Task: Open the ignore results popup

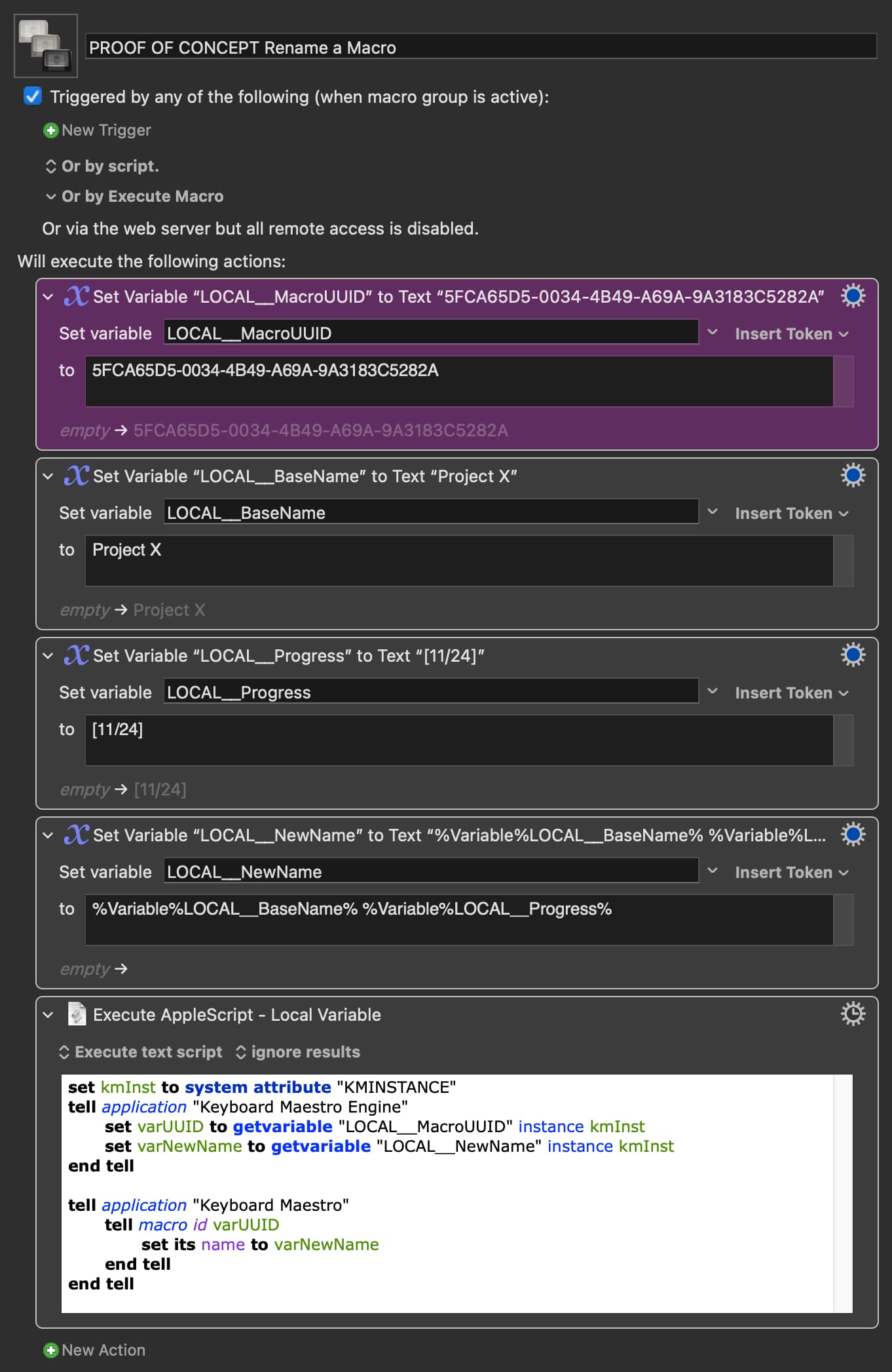Action: click(297, 1052)
